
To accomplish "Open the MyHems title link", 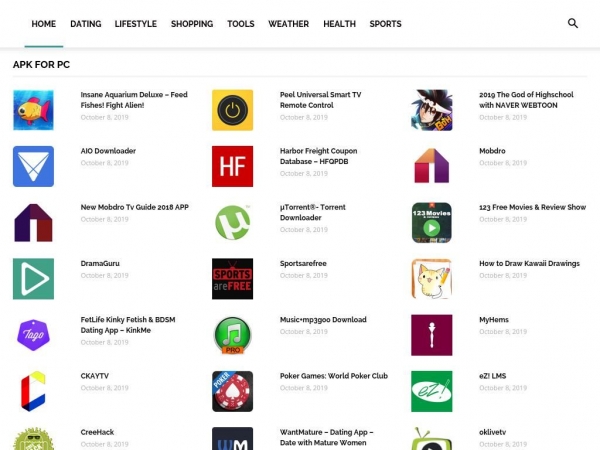I will [x=494, y=320].
